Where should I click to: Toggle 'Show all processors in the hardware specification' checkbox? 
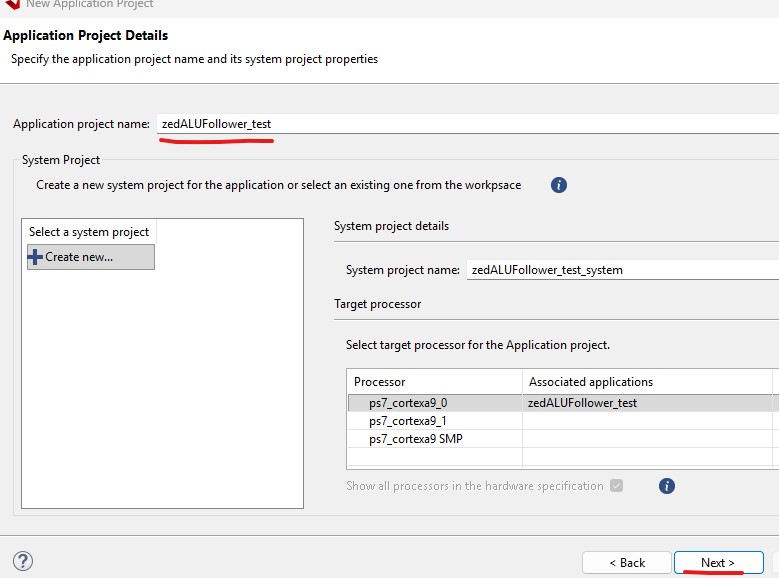tap(616, 486)
